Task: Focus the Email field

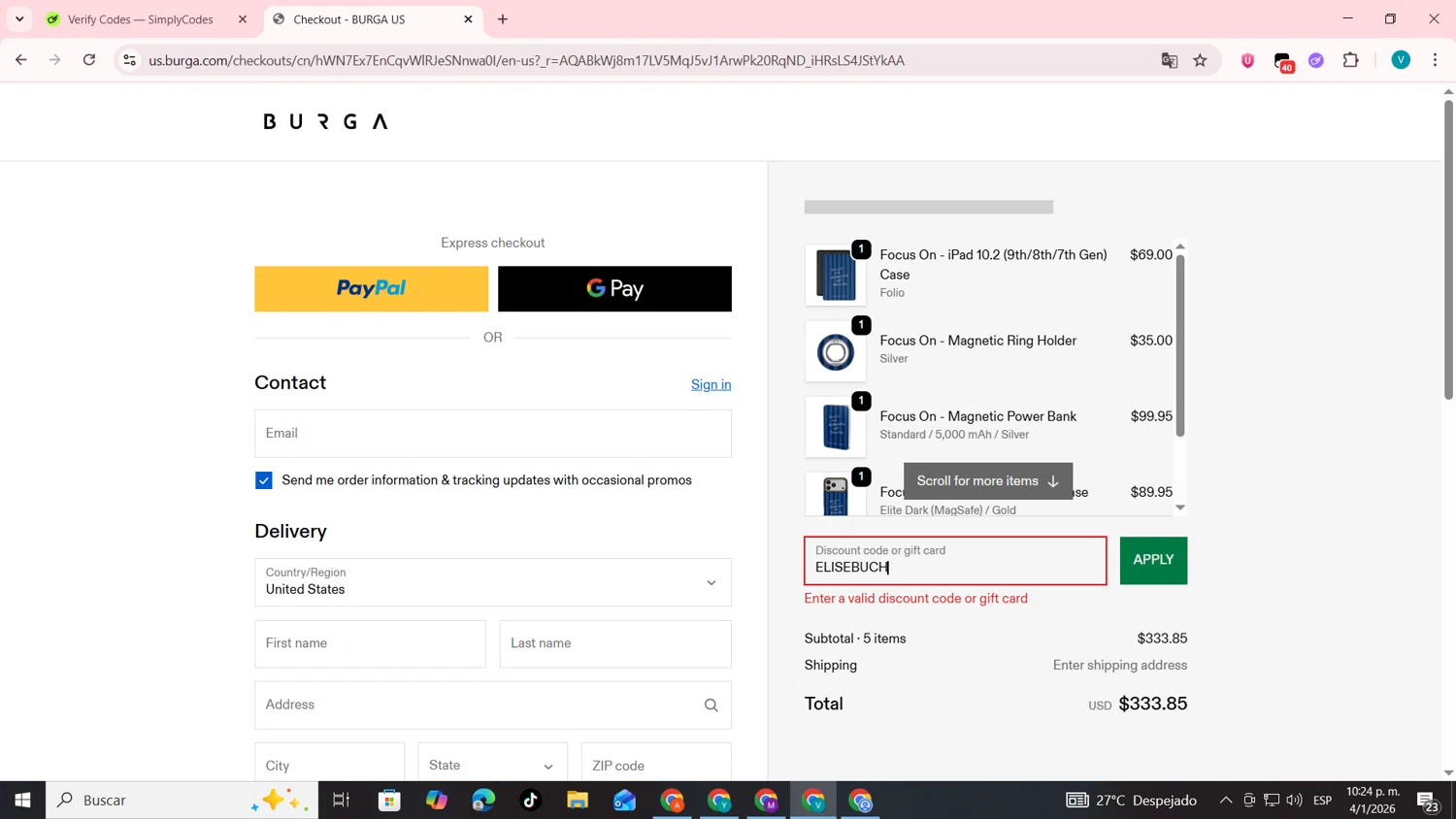Action: tap(493, 434)
